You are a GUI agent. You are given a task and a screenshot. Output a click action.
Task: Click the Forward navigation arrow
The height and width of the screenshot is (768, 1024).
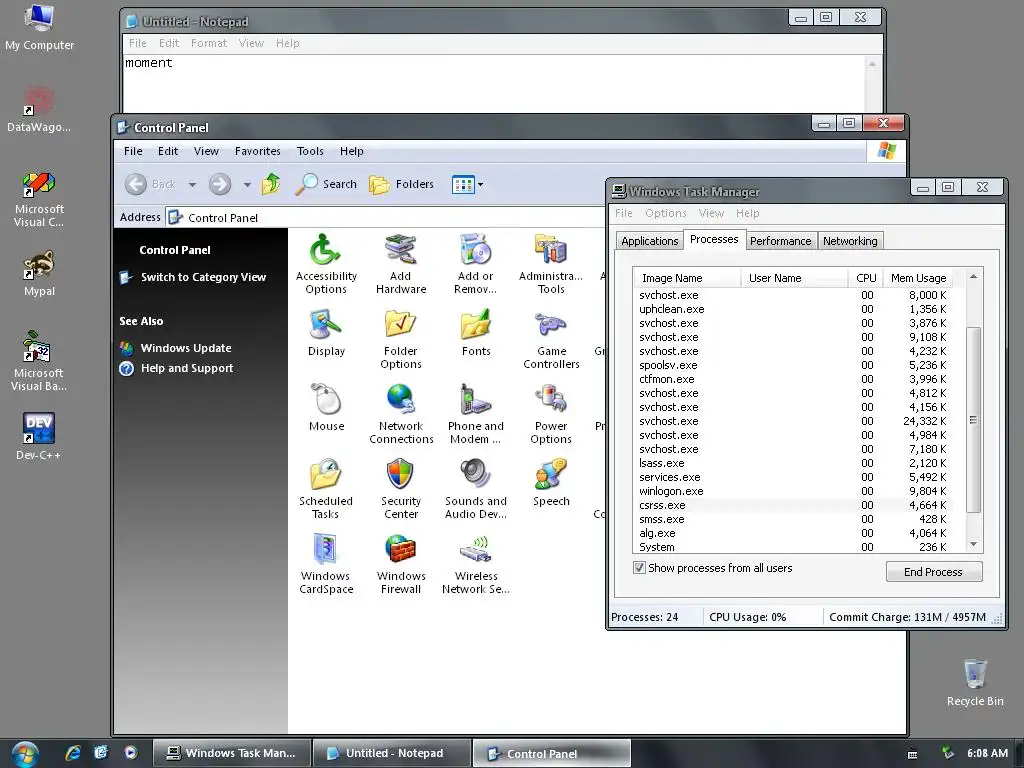pos(220,184)
